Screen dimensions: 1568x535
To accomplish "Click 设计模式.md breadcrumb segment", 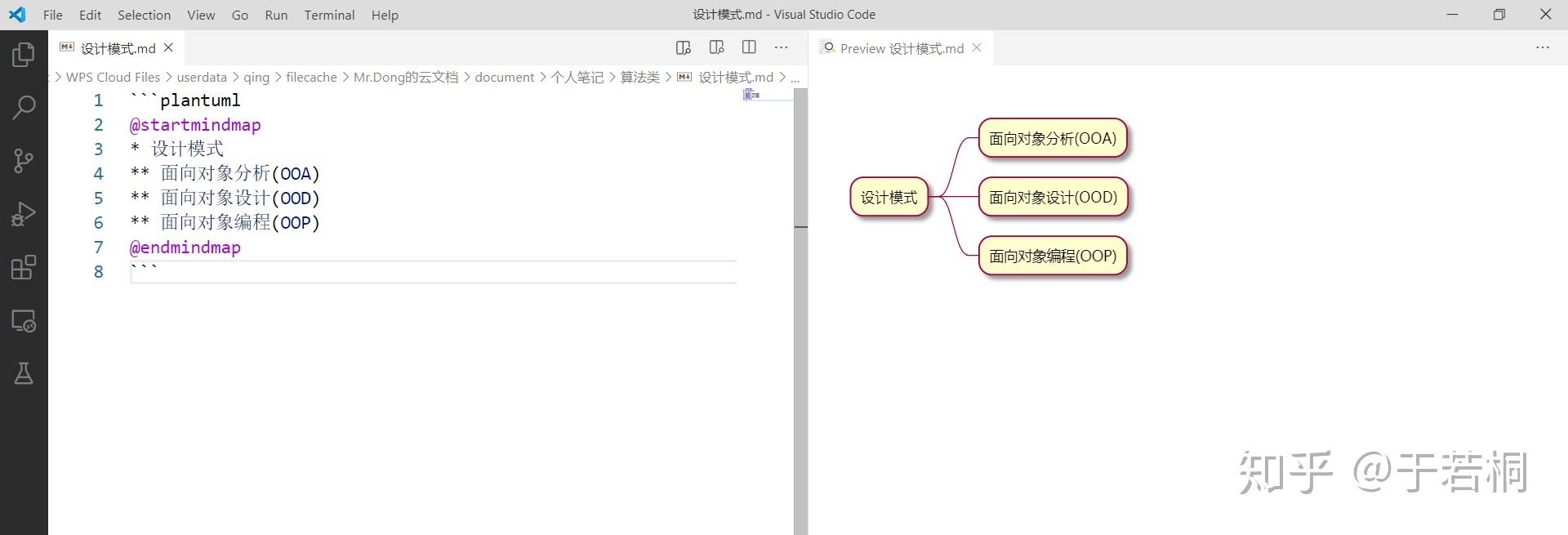I will [736, 77].
